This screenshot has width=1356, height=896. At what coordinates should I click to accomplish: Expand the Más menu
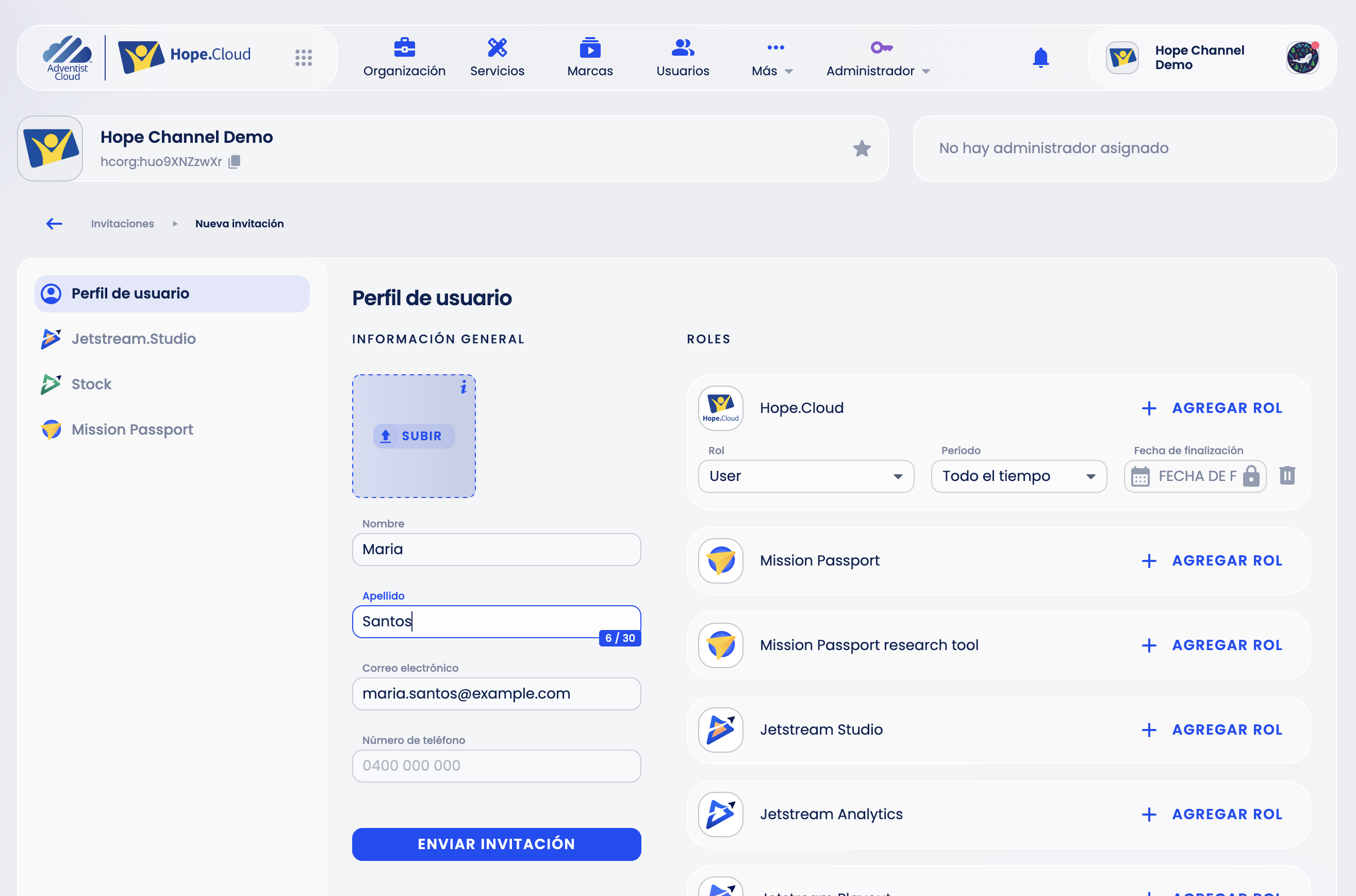(772, 58)
